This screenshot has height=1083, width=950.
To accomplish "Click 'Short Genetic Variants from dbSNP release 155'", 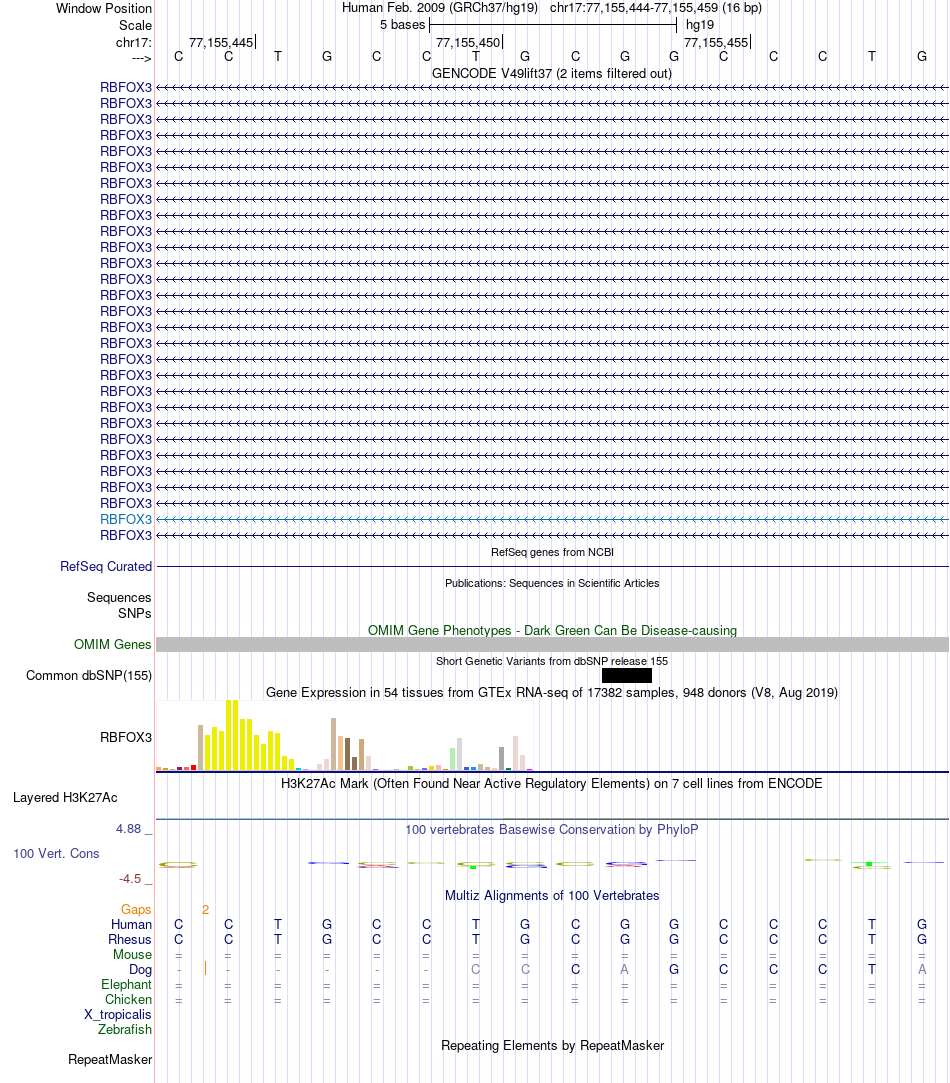I will 552,661.
